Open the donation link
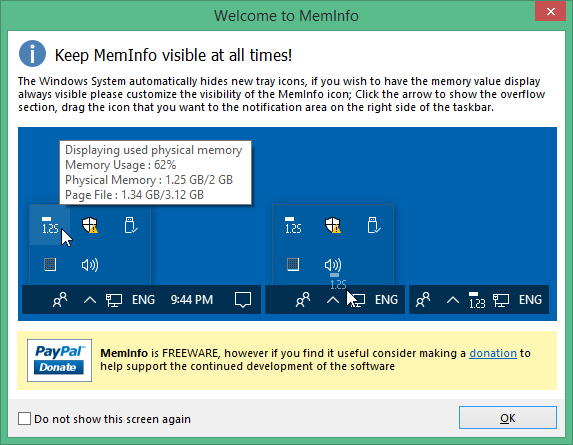 click(x=493, y=353)
